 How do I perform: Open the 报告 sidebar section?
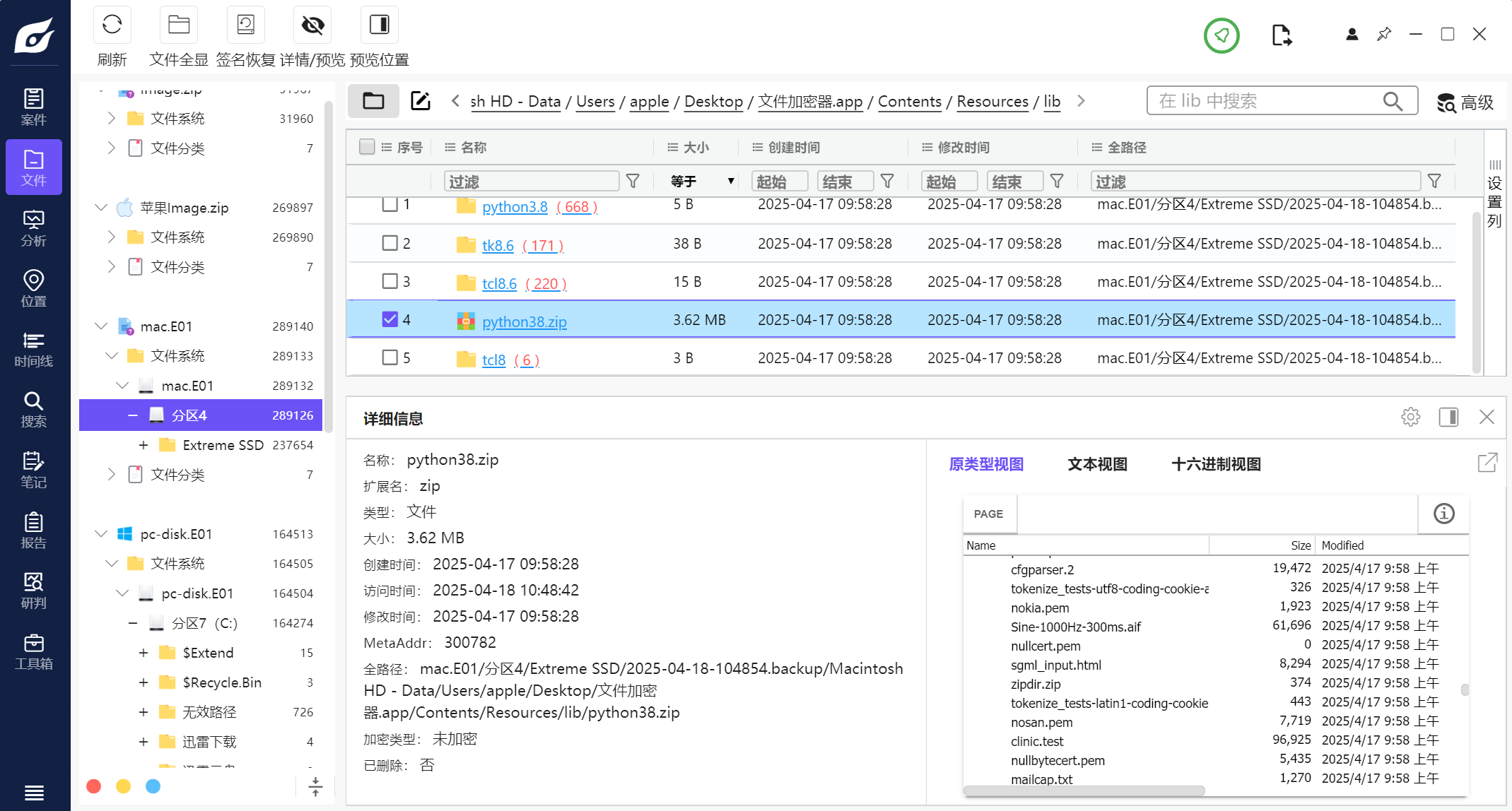click(x=34, y=531)
